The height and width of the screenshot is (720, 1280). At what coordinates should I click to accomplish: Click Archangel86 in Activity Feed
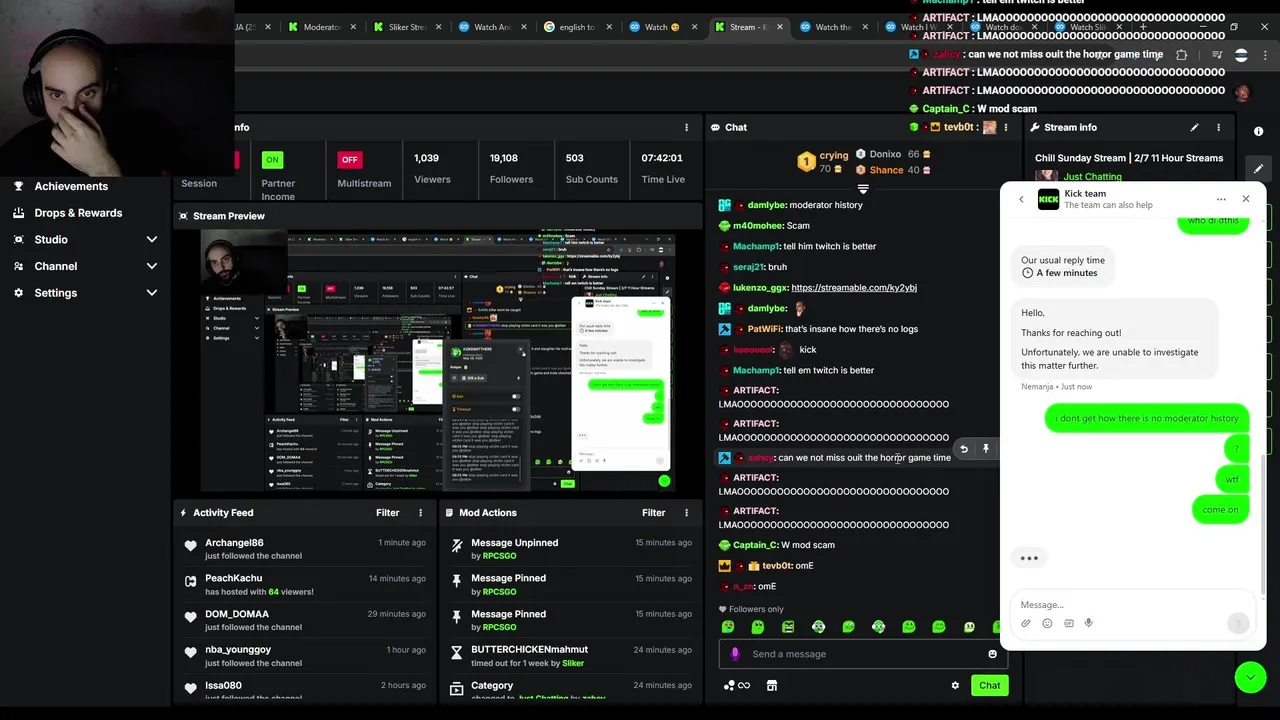pos(234,543)
